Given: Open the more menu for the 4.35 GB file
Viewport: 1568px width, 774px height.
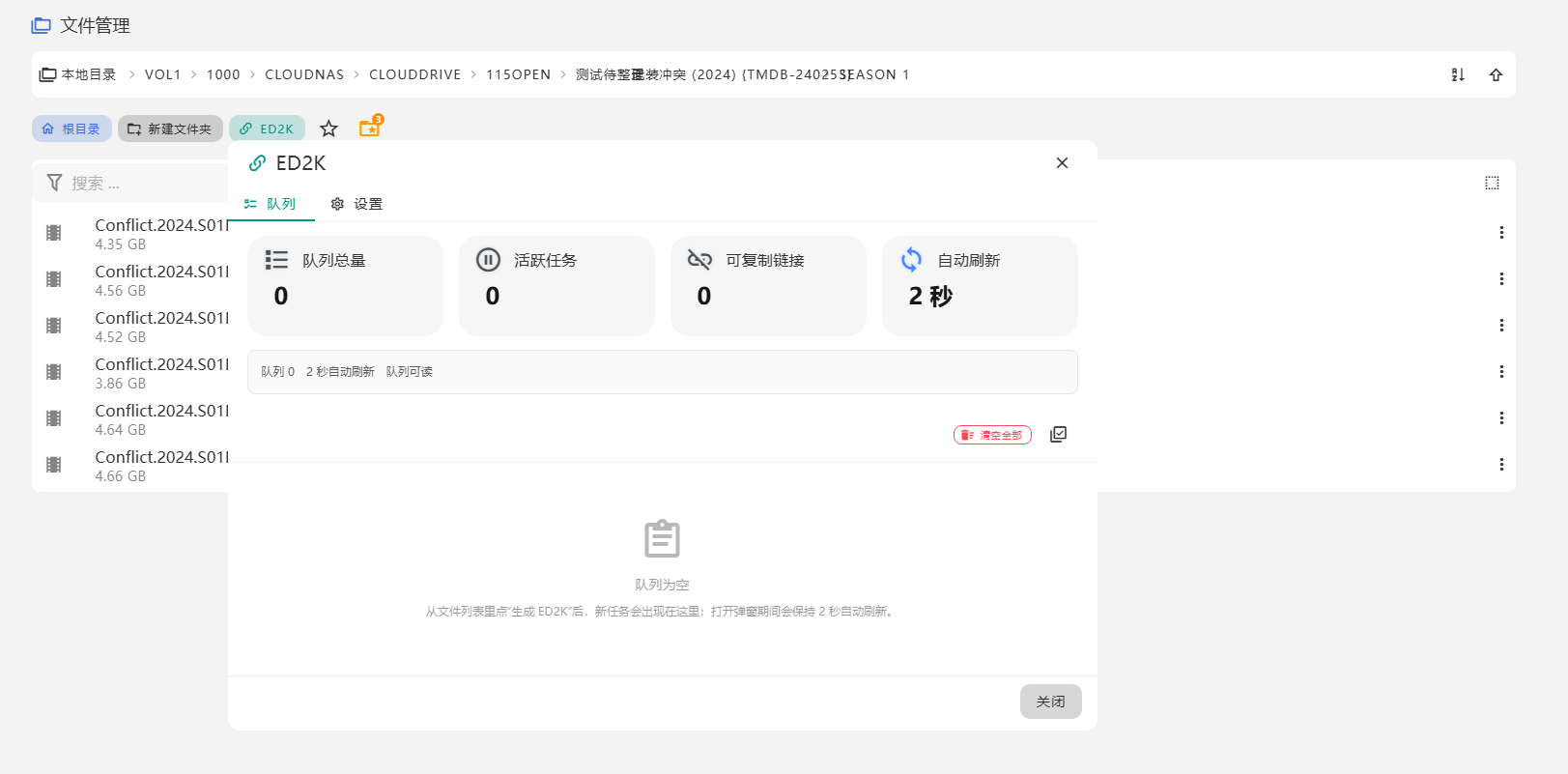Looking at the screenshot, I should 1501,233.
